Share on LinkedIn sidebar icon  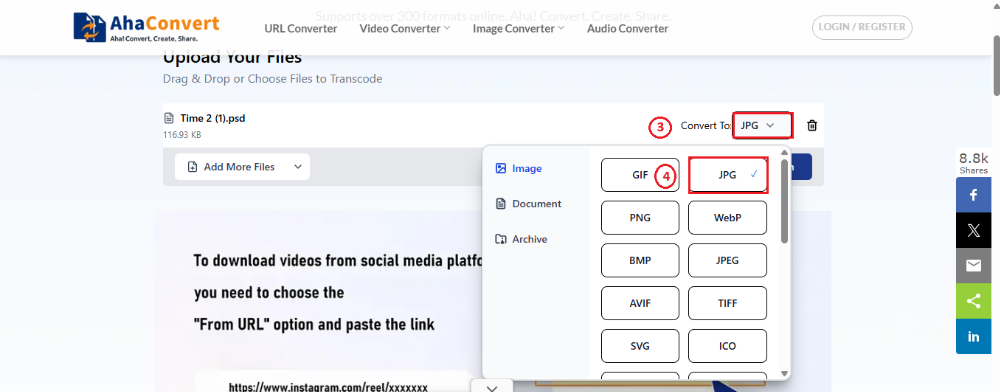click(973, 337)
